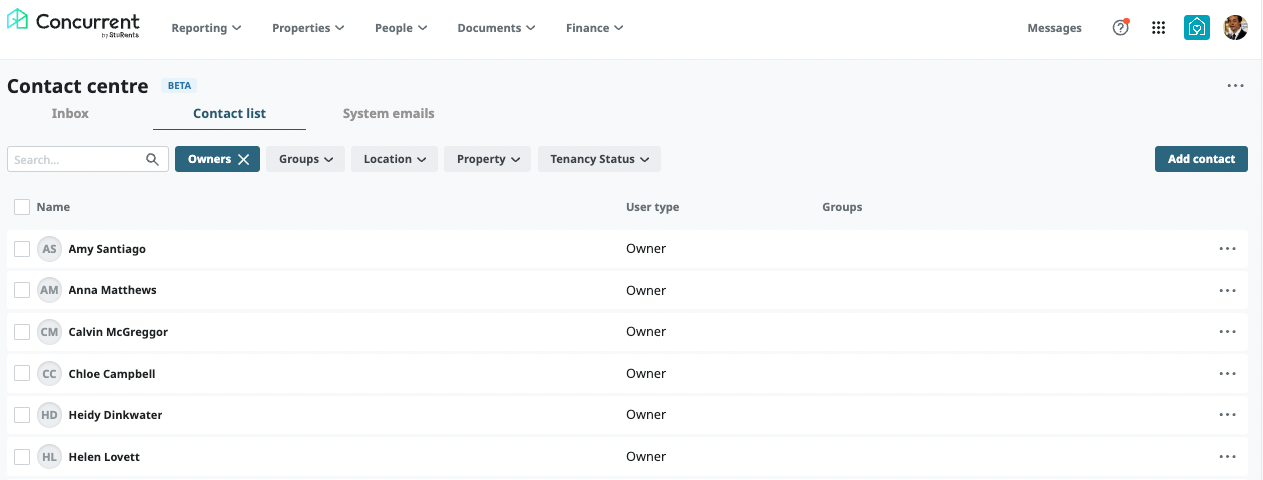The width and height of the screenshot is (1263, 480).
Task: Open the apps grid launcher icon
Action: point(1159,28)
